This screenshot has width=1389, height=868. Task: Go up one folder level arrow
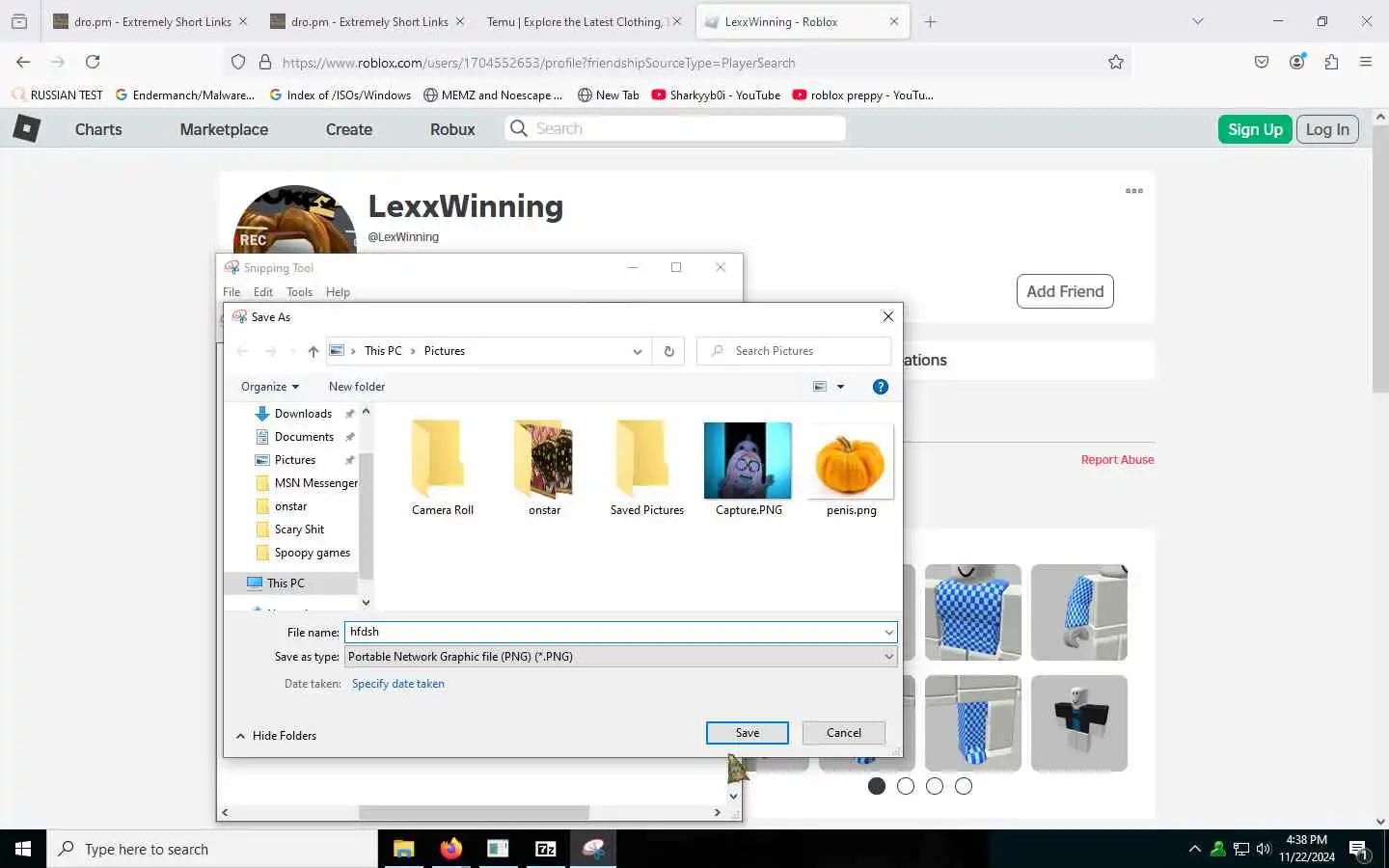pos(313,351)
